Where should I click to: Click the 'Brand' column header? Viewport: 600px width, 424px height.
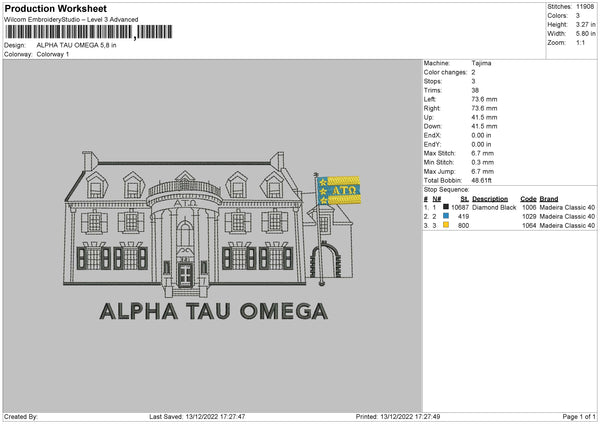[549, 199]
